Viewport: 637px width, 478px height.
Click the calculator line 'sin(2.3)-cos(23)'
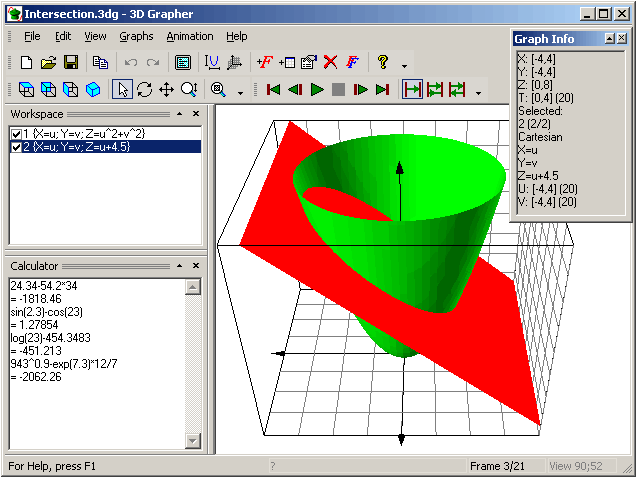[x=46, y=311]
